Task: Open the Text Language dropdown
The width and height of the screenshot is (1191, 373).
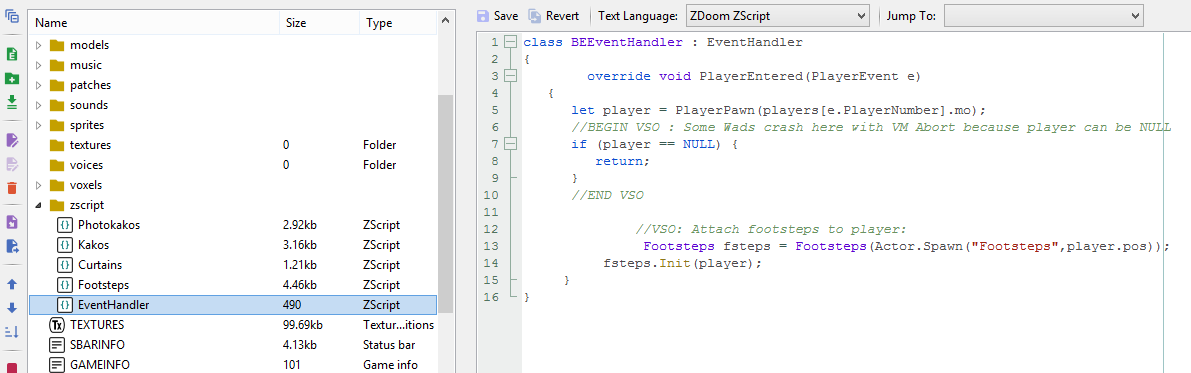Action: [x=777, y=15]
